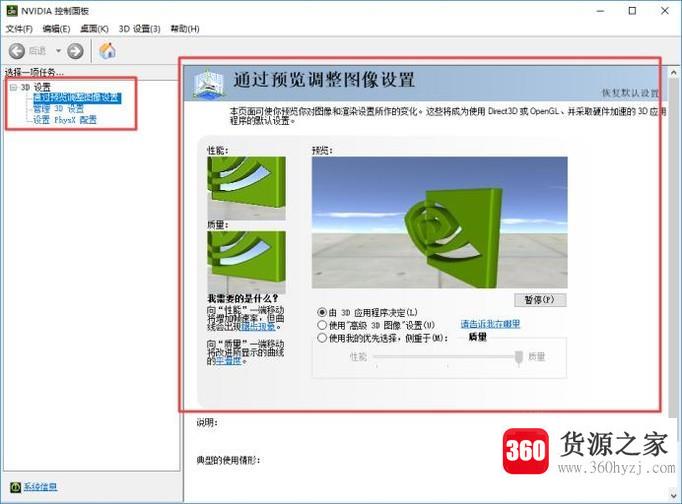Open the 桌面(K) menu

(94, 29)
